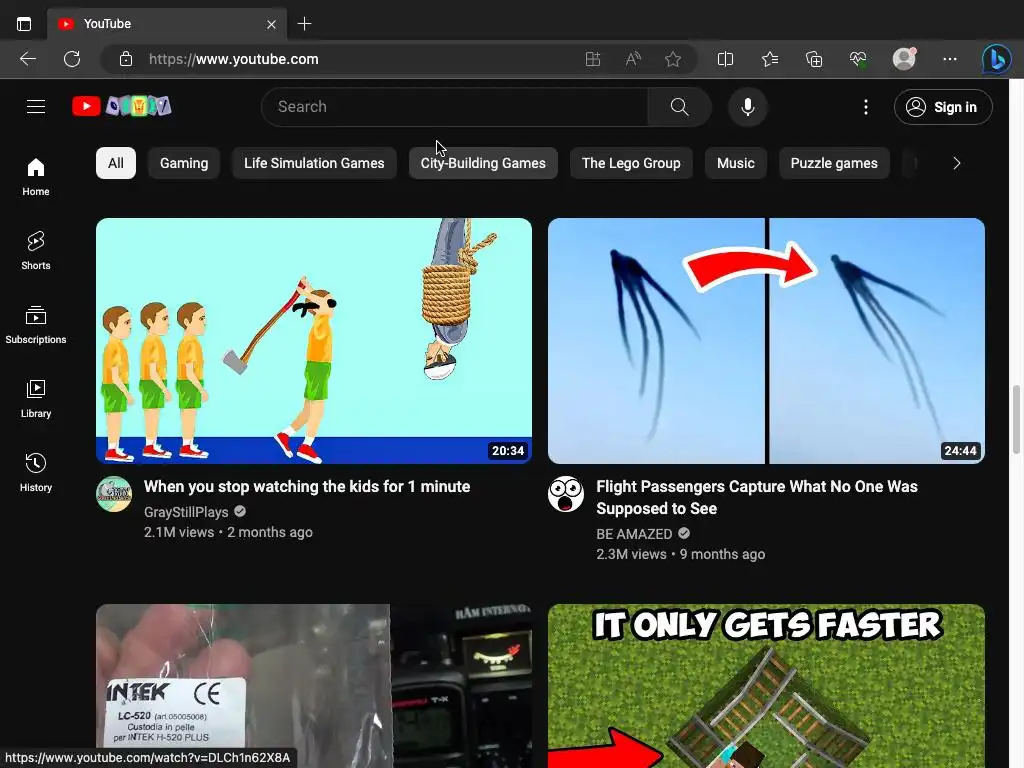The image size is (1024, 768).
Task: Open a new browser tab
Action: coord(304,24)
